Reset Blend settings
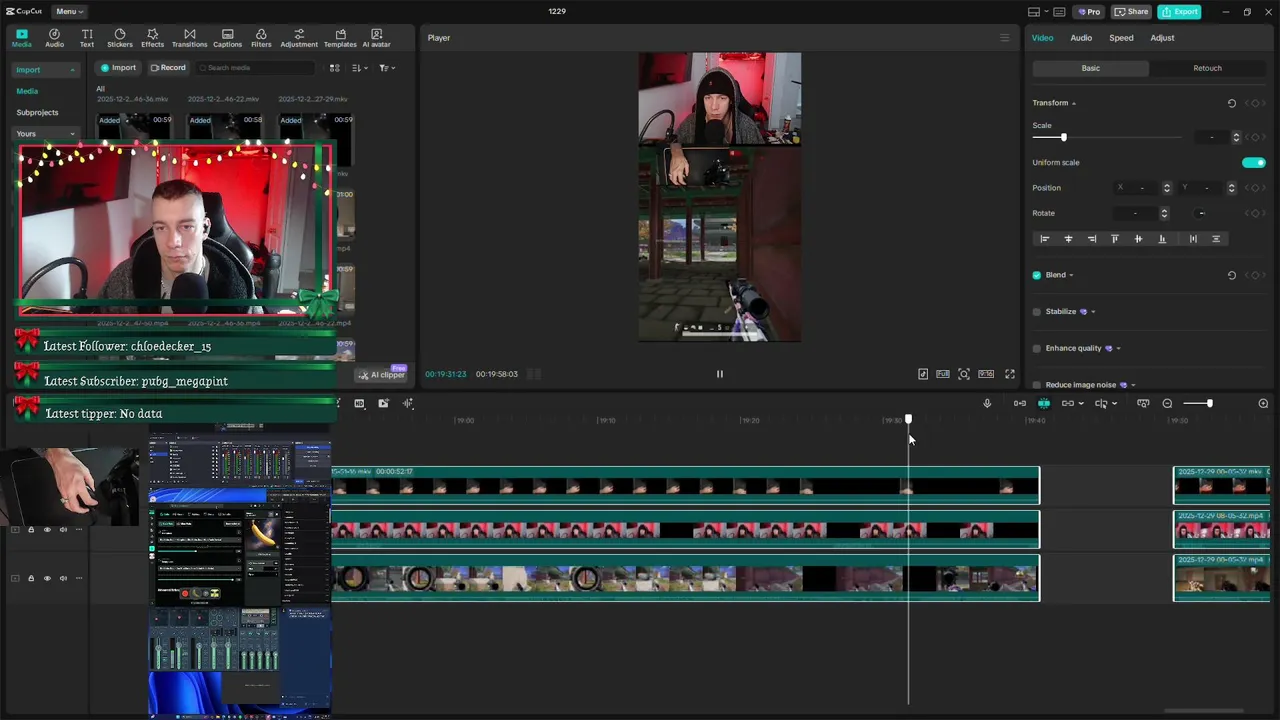Image resolution: width=1280 pixels, height=720 pixels. click(x=1232, y=275)
